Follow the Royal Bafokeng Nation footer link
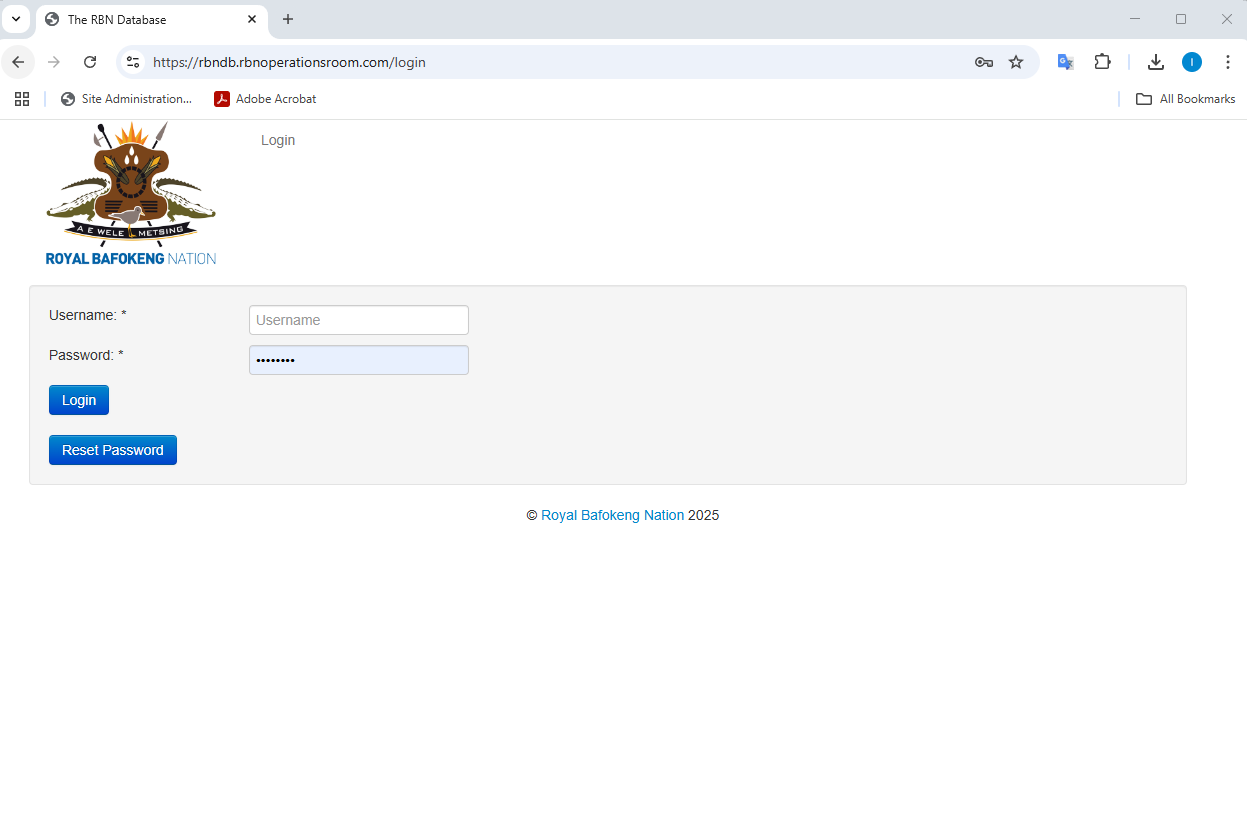This screenshot has height=820, width=1247. click(x=612, y=516)
